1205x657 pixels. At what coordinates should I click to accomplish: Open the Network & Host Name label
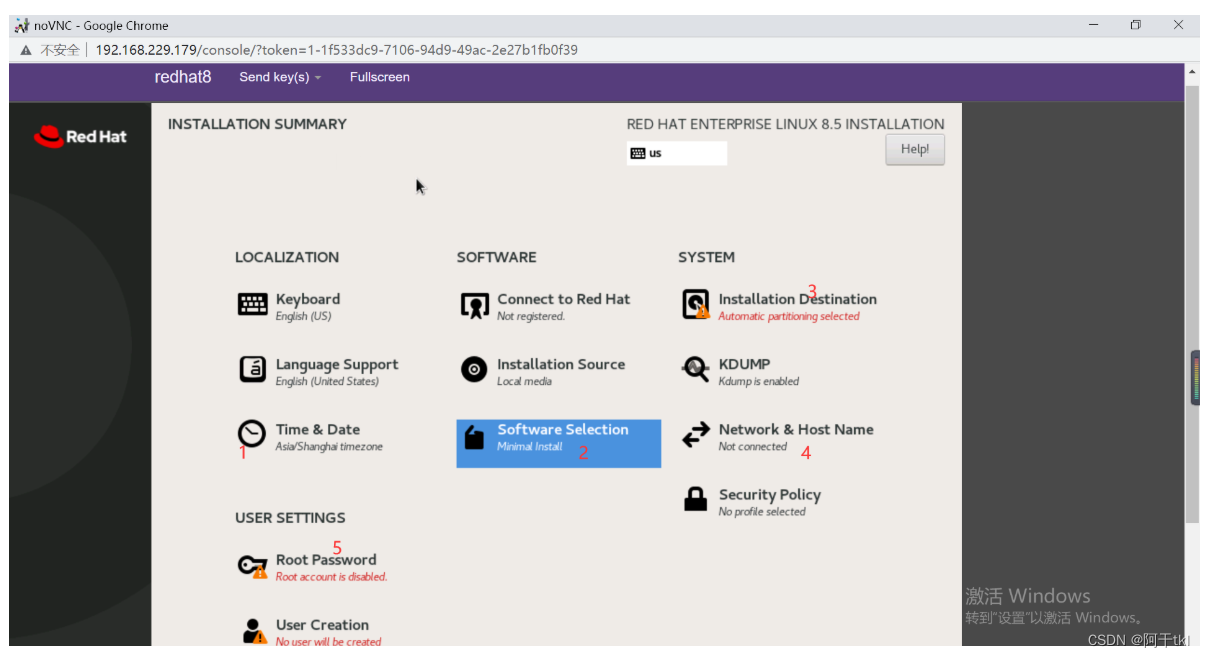(x=796, y=429)
